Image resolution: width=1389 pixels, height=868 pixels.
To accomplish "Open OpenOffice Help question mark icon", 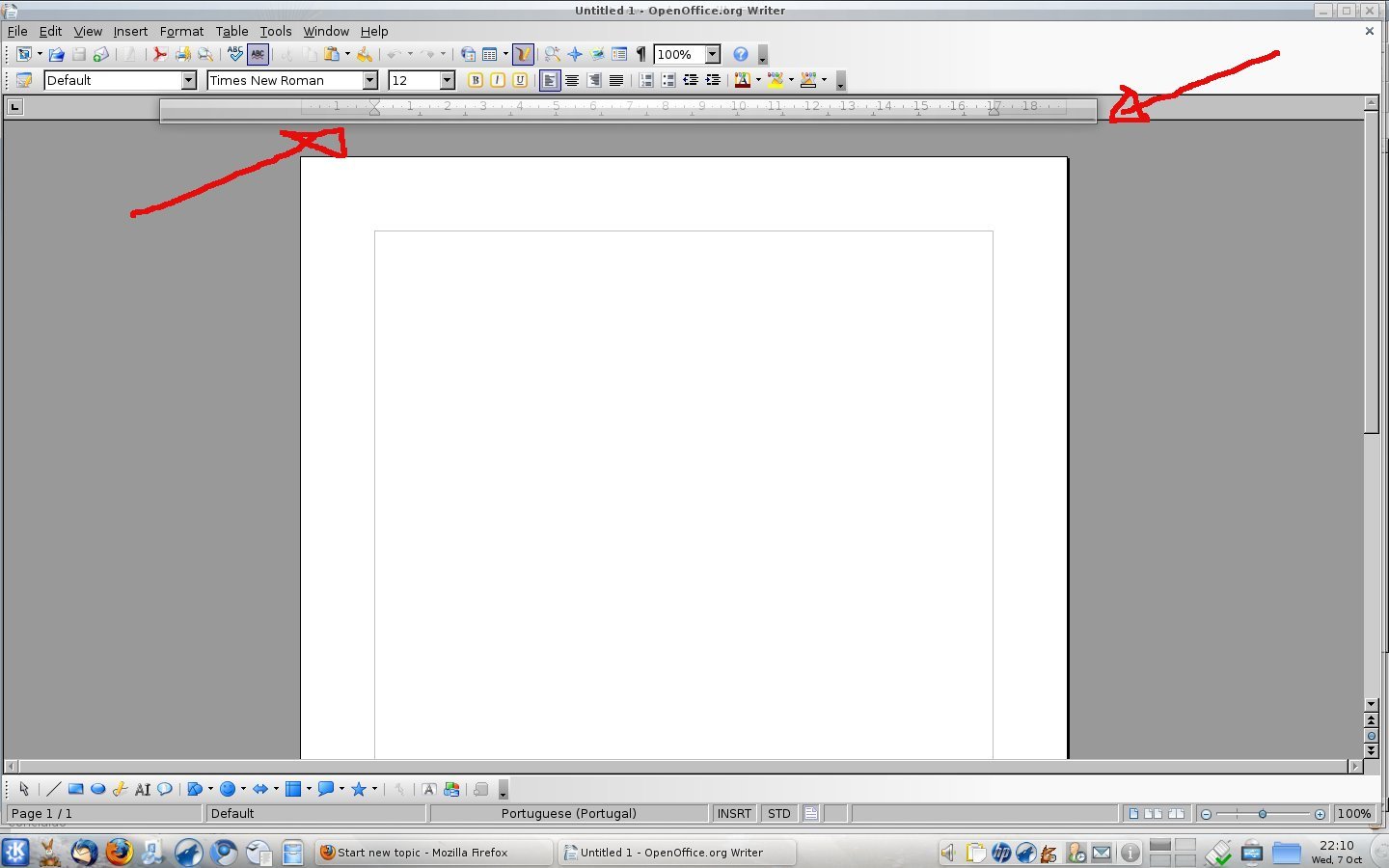I will [740, 55].
